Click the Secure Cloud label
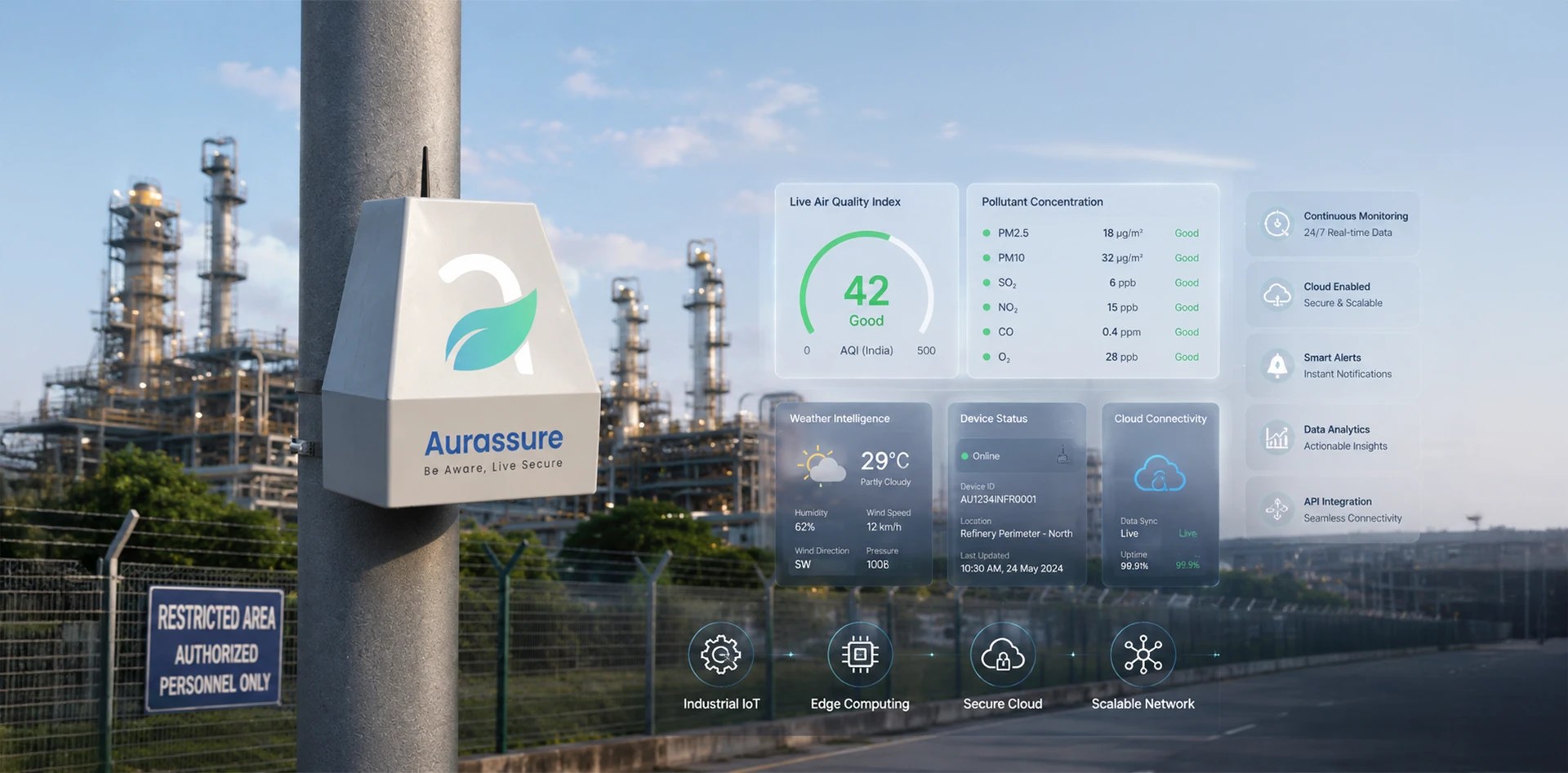Image resolution: width=1568 pixels, height=773 pixels. (x=1002, y=704)
